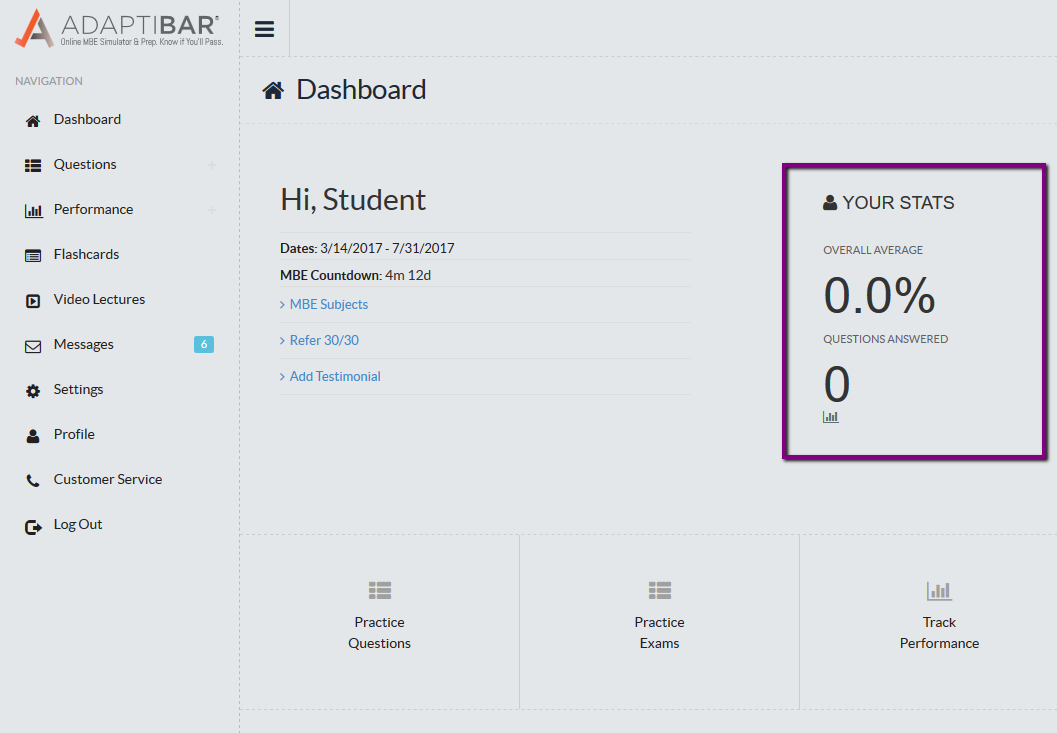
Task: Click the Flashcards sidebar icon
Action: click(33, 255)
